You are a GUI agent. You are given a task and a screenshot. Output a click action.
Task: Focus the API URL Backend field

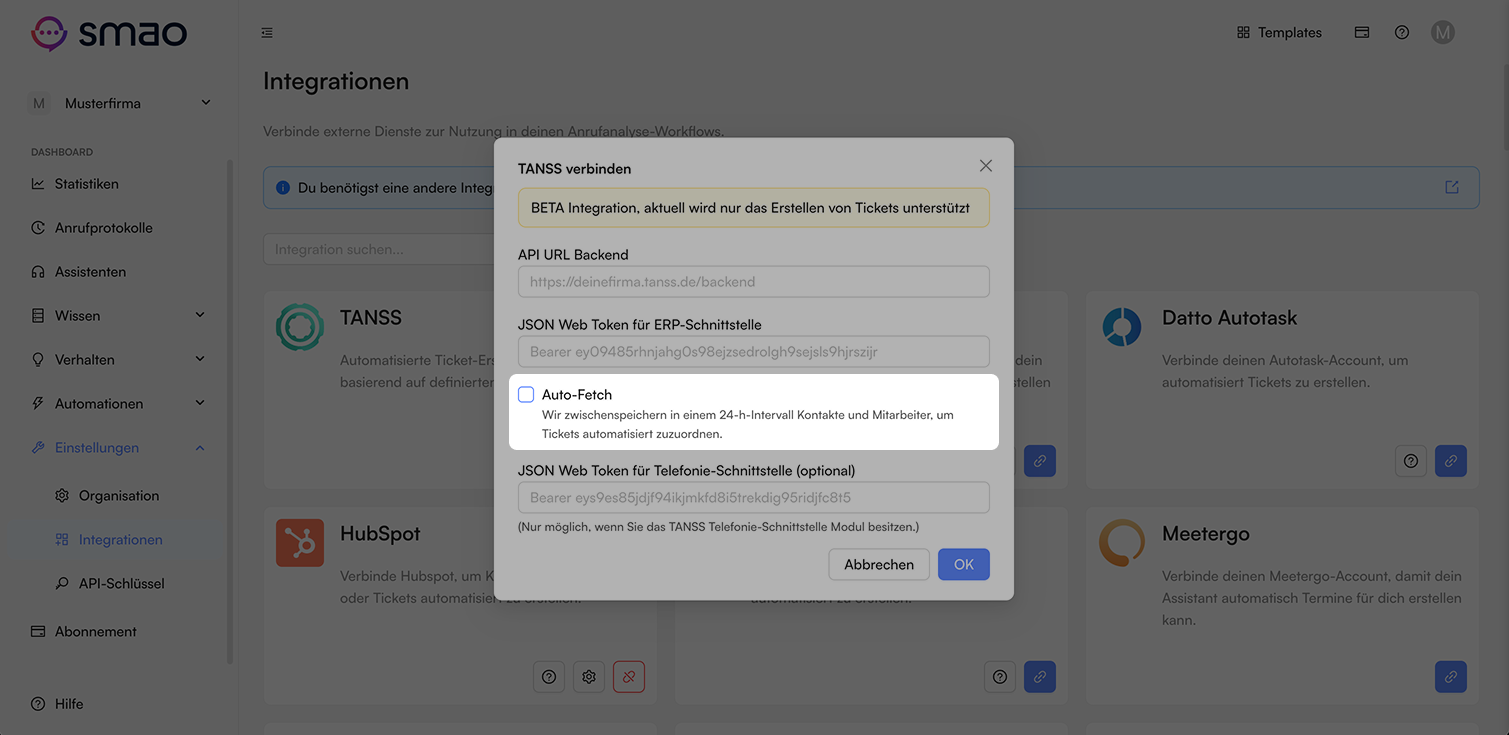click(754, 282)
